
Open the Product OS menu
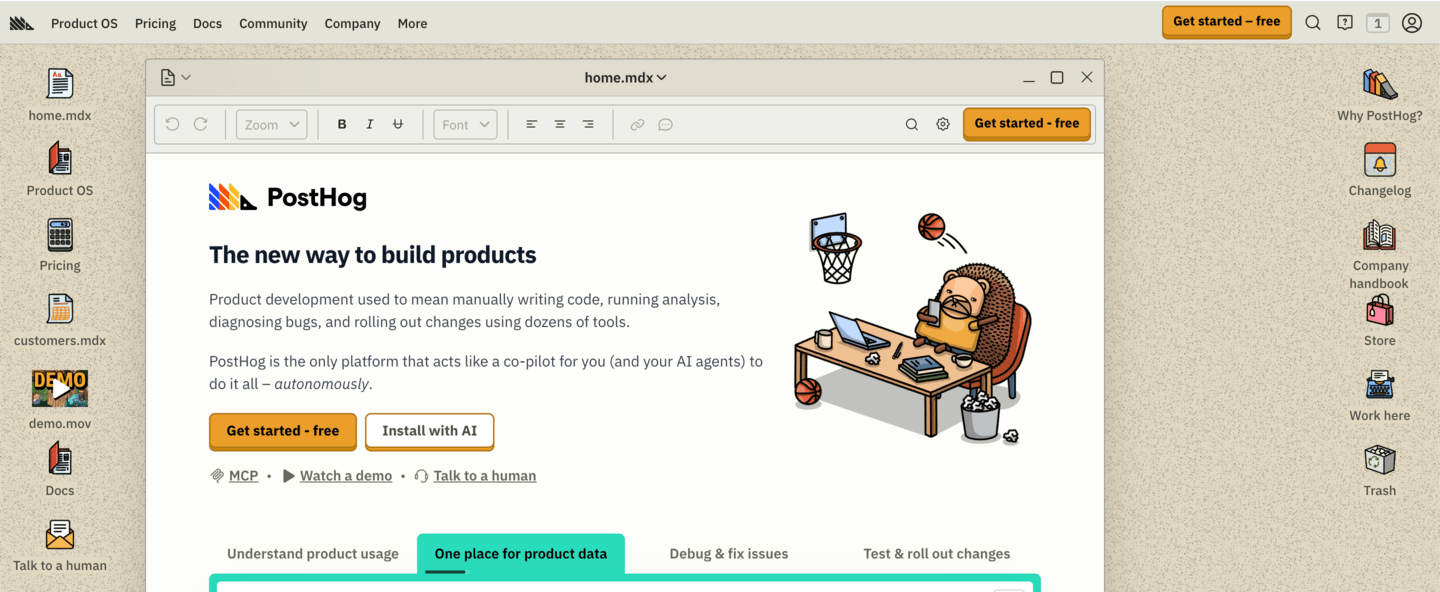[x=84, y=23]
